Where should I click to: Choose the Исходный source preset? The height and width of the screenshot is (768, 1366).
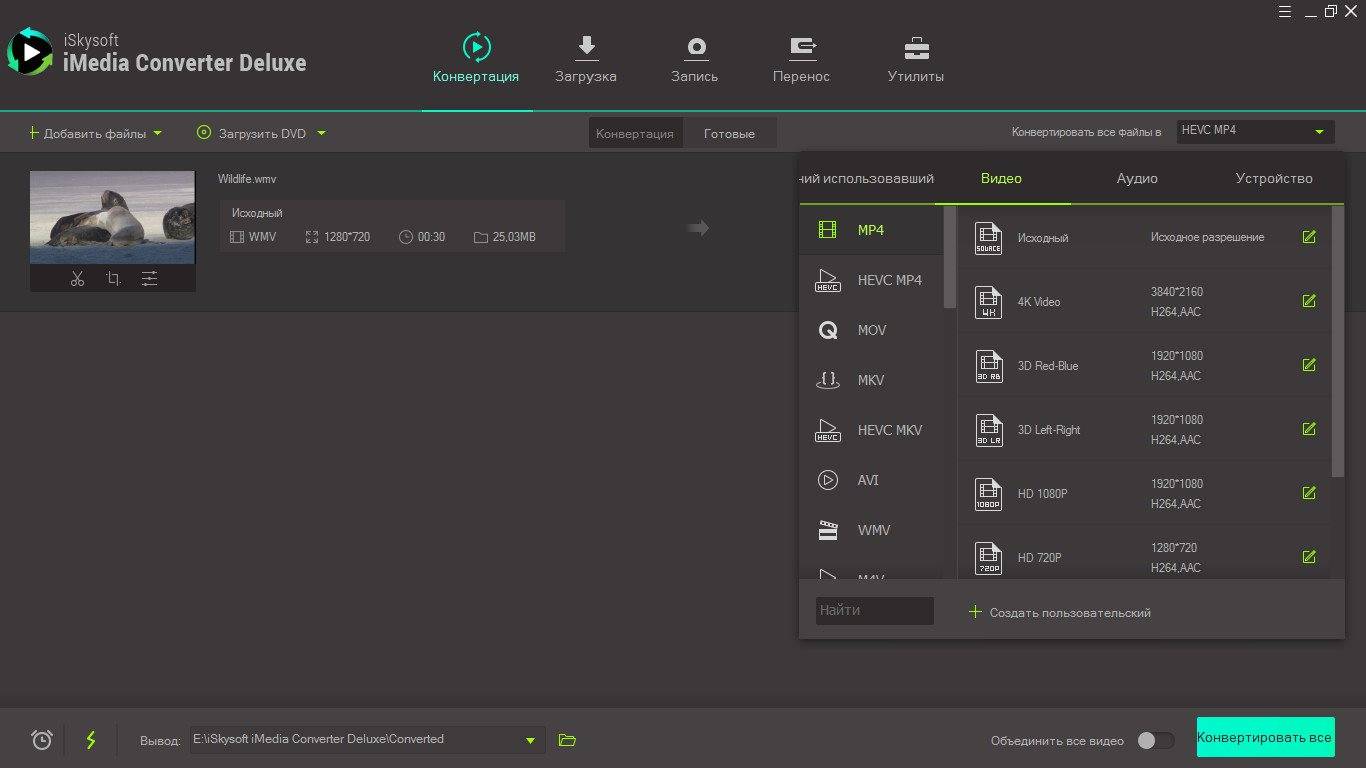(x=1144, y=237)
